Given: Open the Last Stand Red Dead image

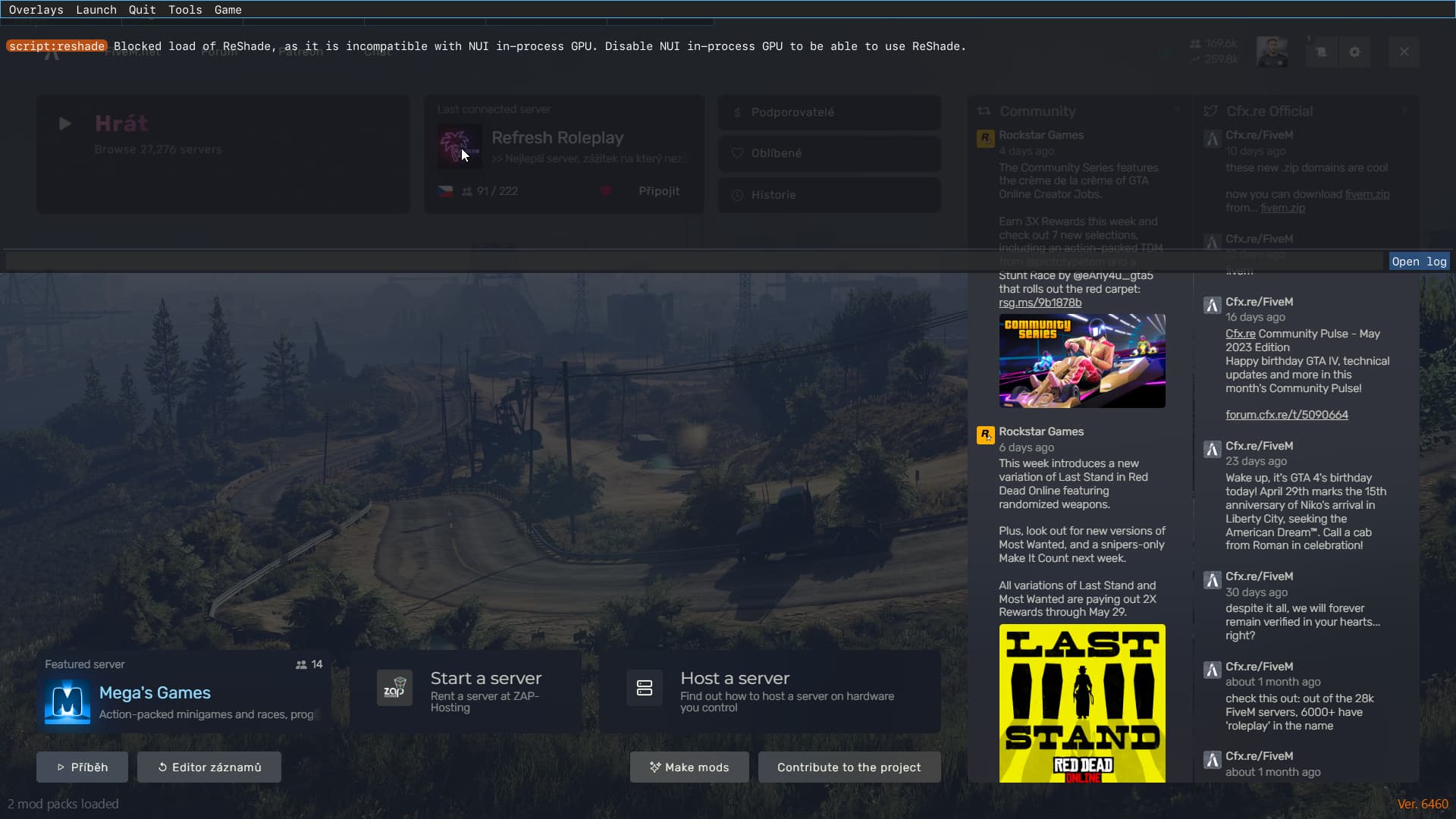Looking at the screenshot, I should (x=1082, y=703).
